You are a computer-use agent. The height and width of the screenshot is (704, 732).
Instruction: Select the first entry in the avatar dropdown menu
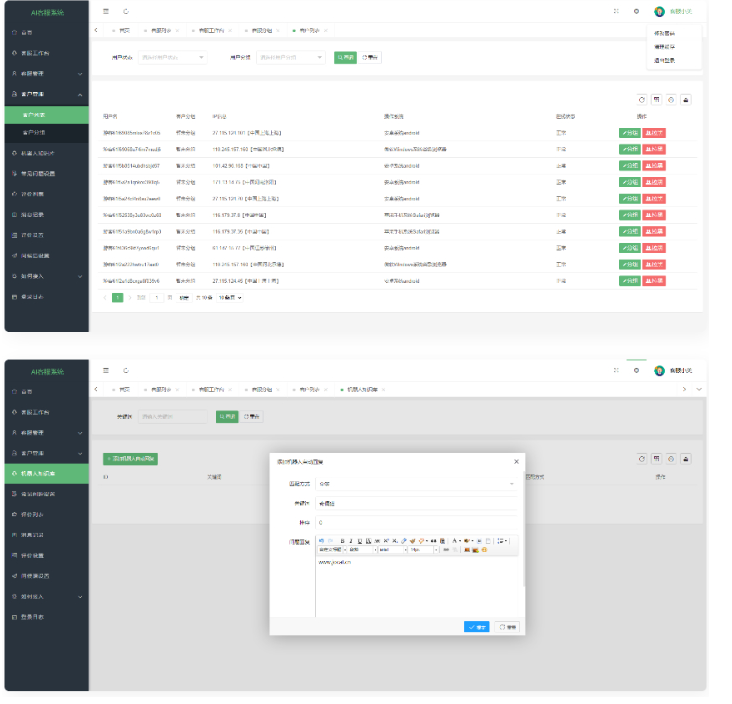[x=665, y=33]
